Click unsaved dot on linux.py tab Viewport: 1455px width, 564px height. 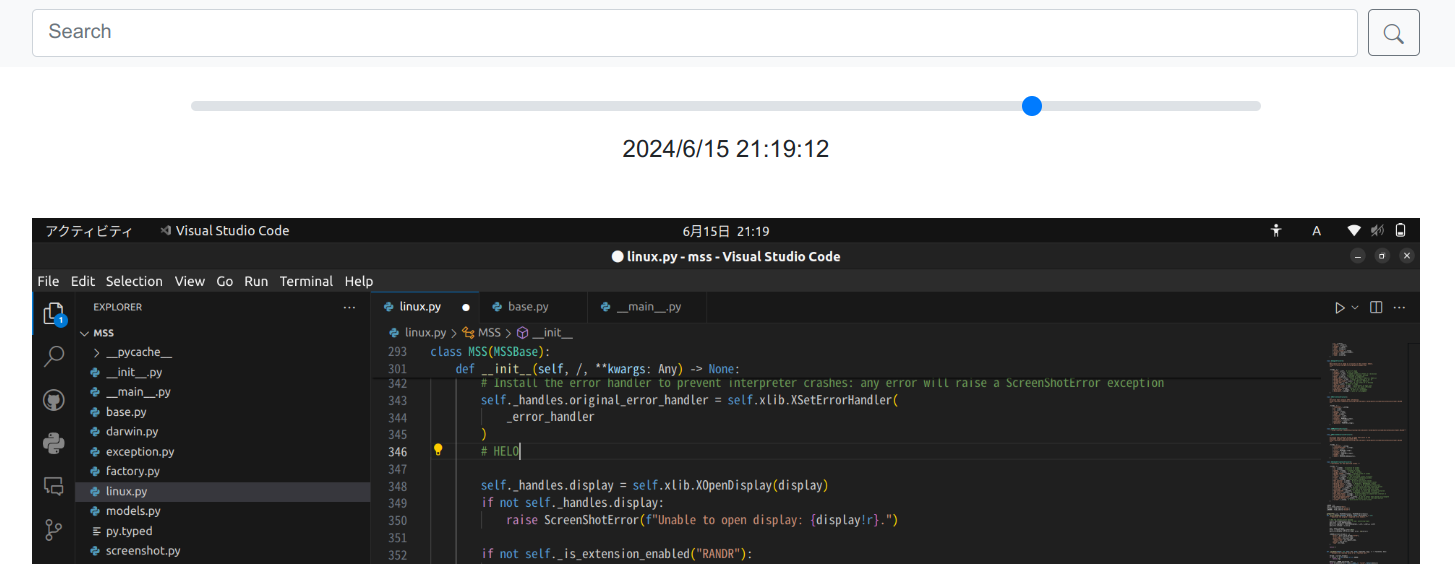coord(466,308)
